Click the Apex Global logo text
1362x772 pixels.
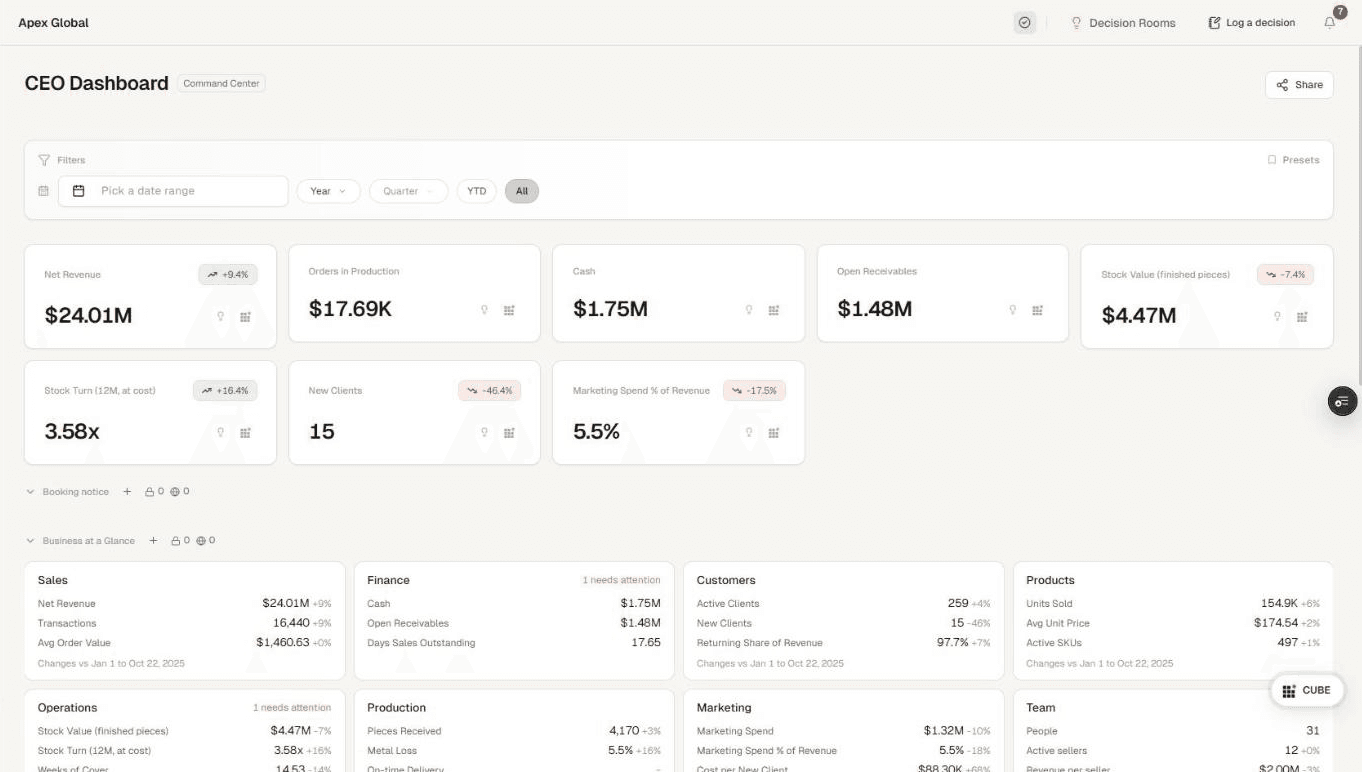coord(53,23)
